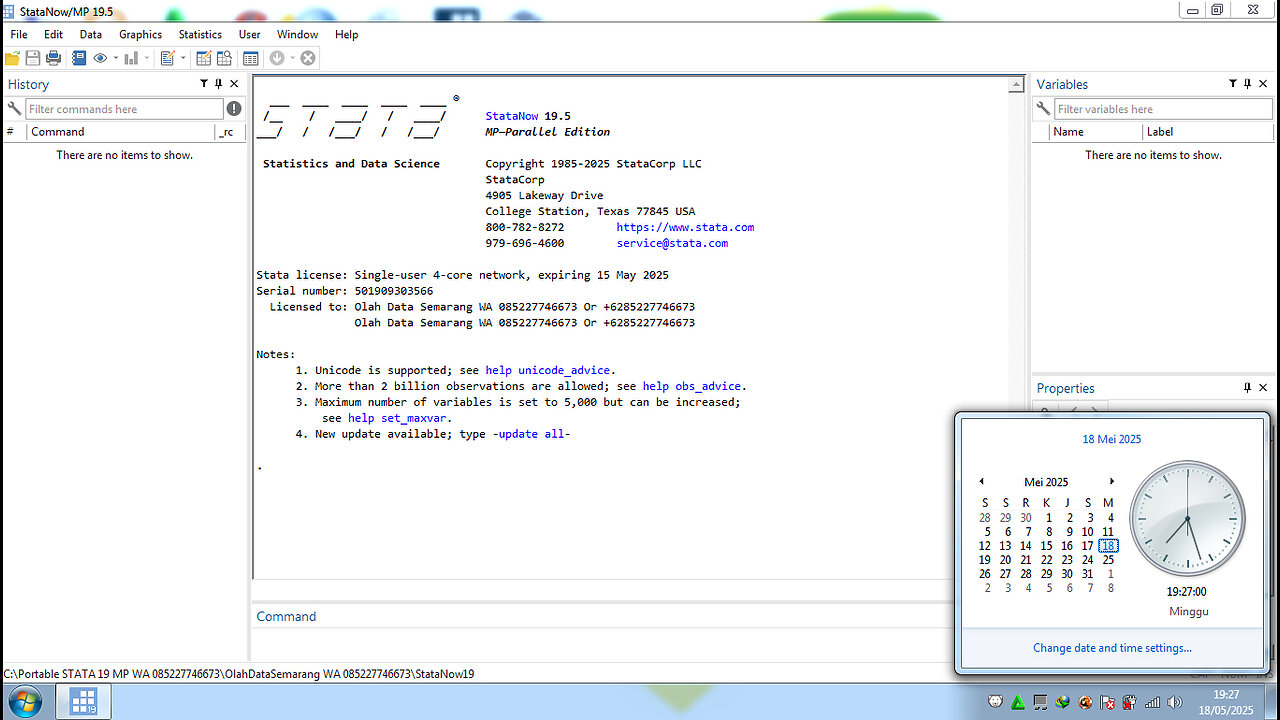Open the Window menu

click(x=298, y=34)
